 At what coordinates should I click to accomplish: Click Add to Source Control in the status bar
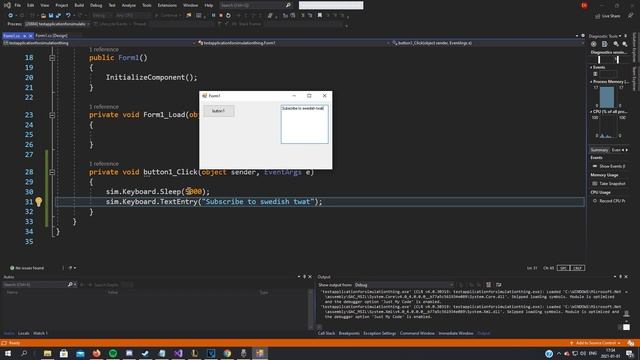tap(596, 343)
